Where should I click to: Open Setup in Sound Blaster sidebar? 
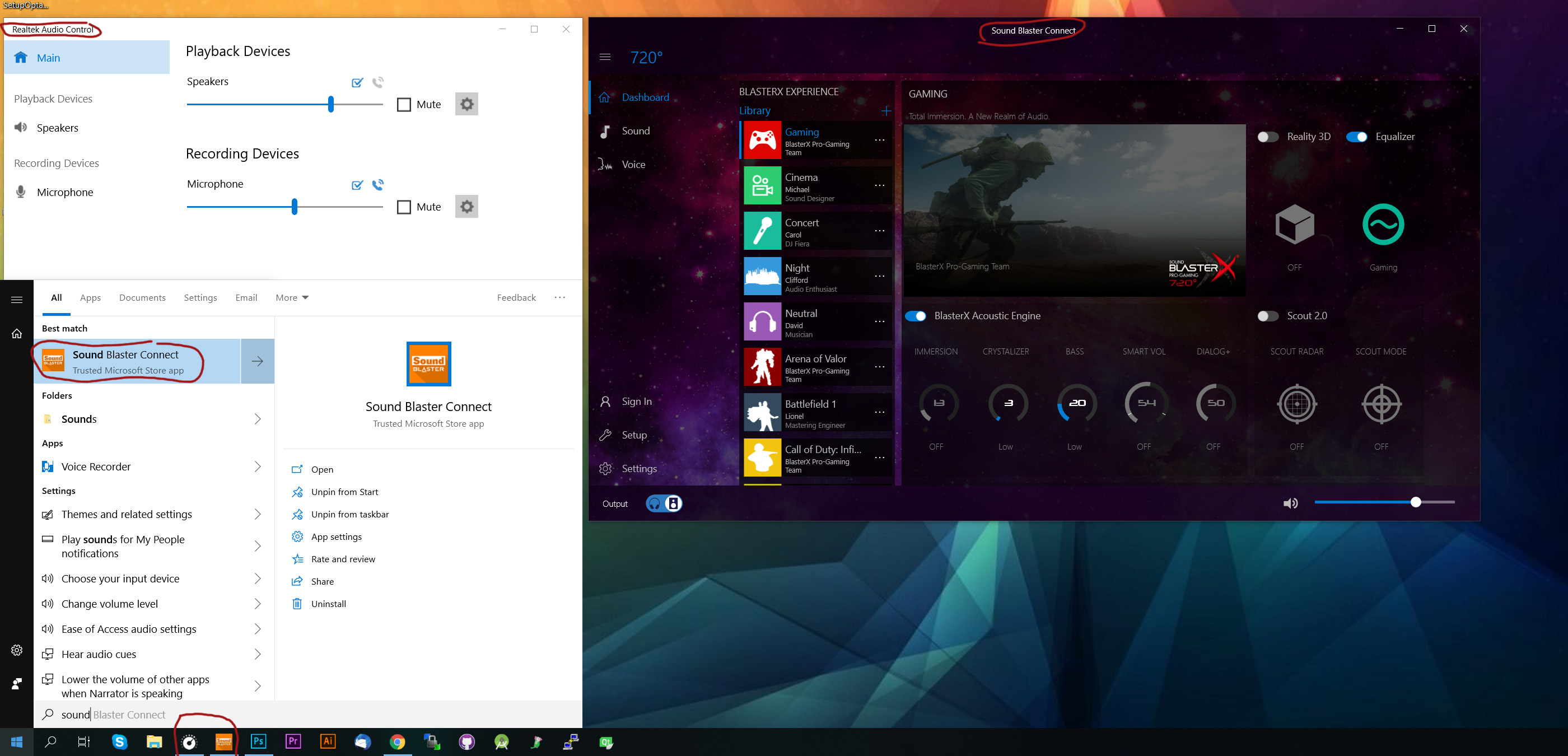coord(634,435)
